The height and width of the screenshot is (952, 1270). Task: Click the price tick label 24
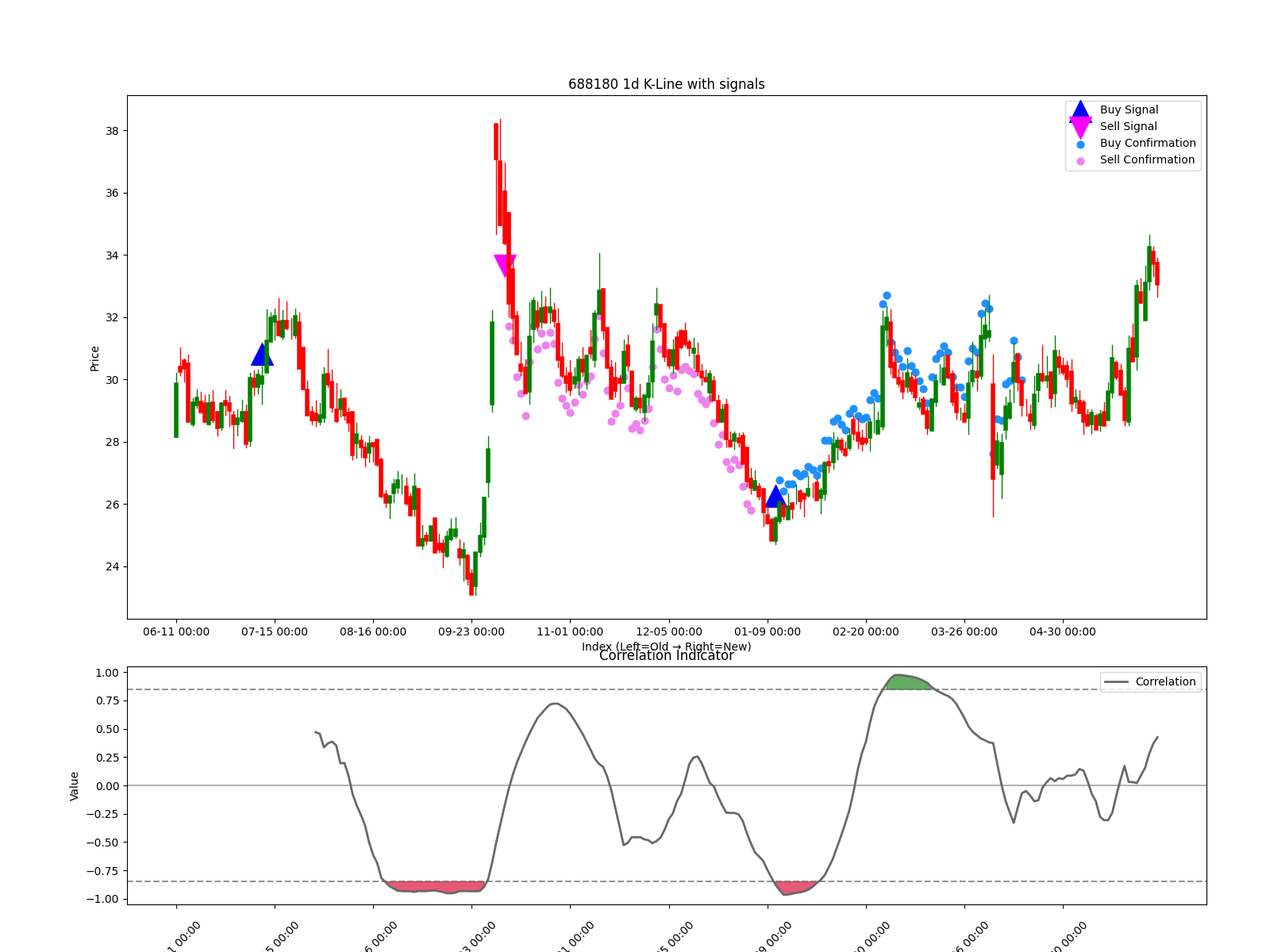pyautogui.click(x=112, y=566)
